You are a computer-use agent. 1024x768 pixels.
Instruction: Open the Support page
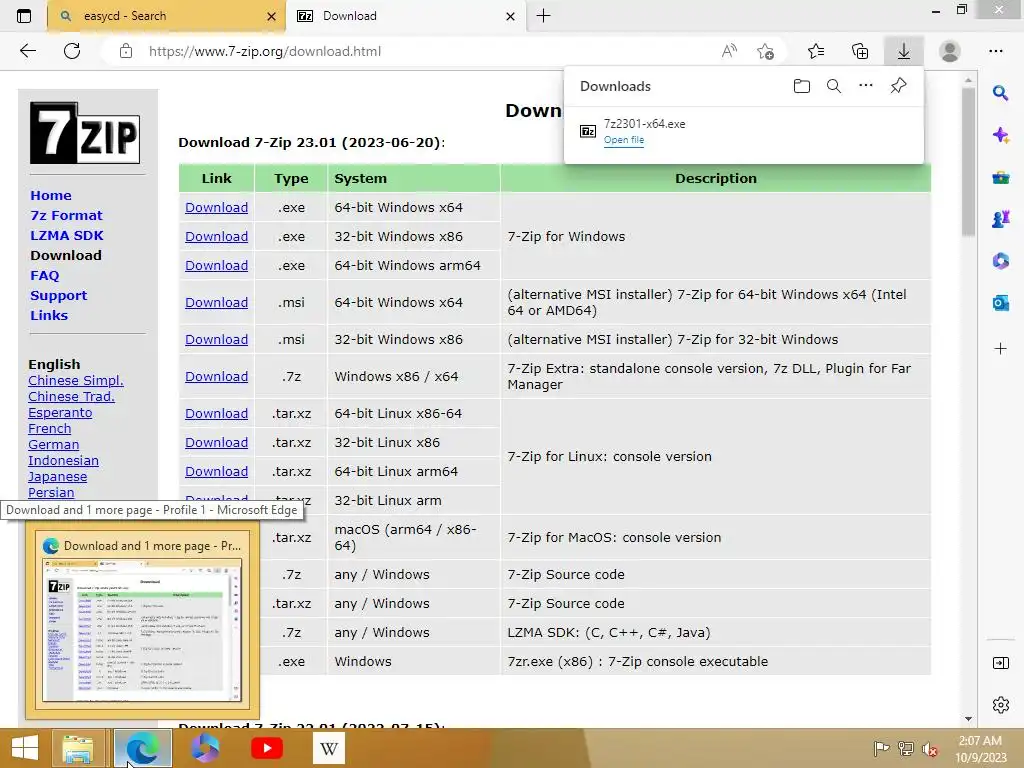[x=58, y=295]
